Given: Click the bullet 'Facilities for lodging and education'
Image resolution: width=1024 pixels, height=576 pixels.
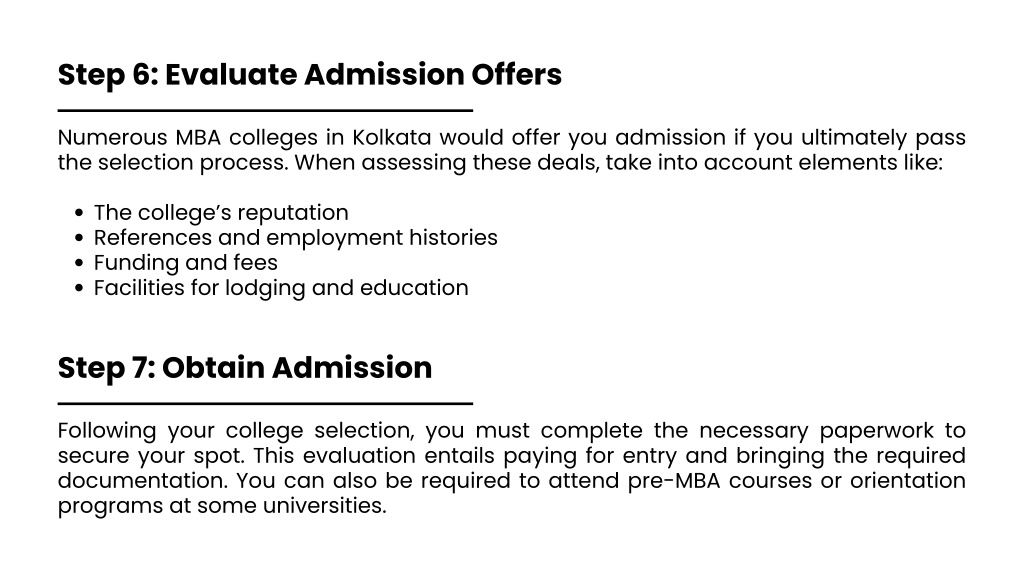Looking at the screenshot, I should 281,288.
